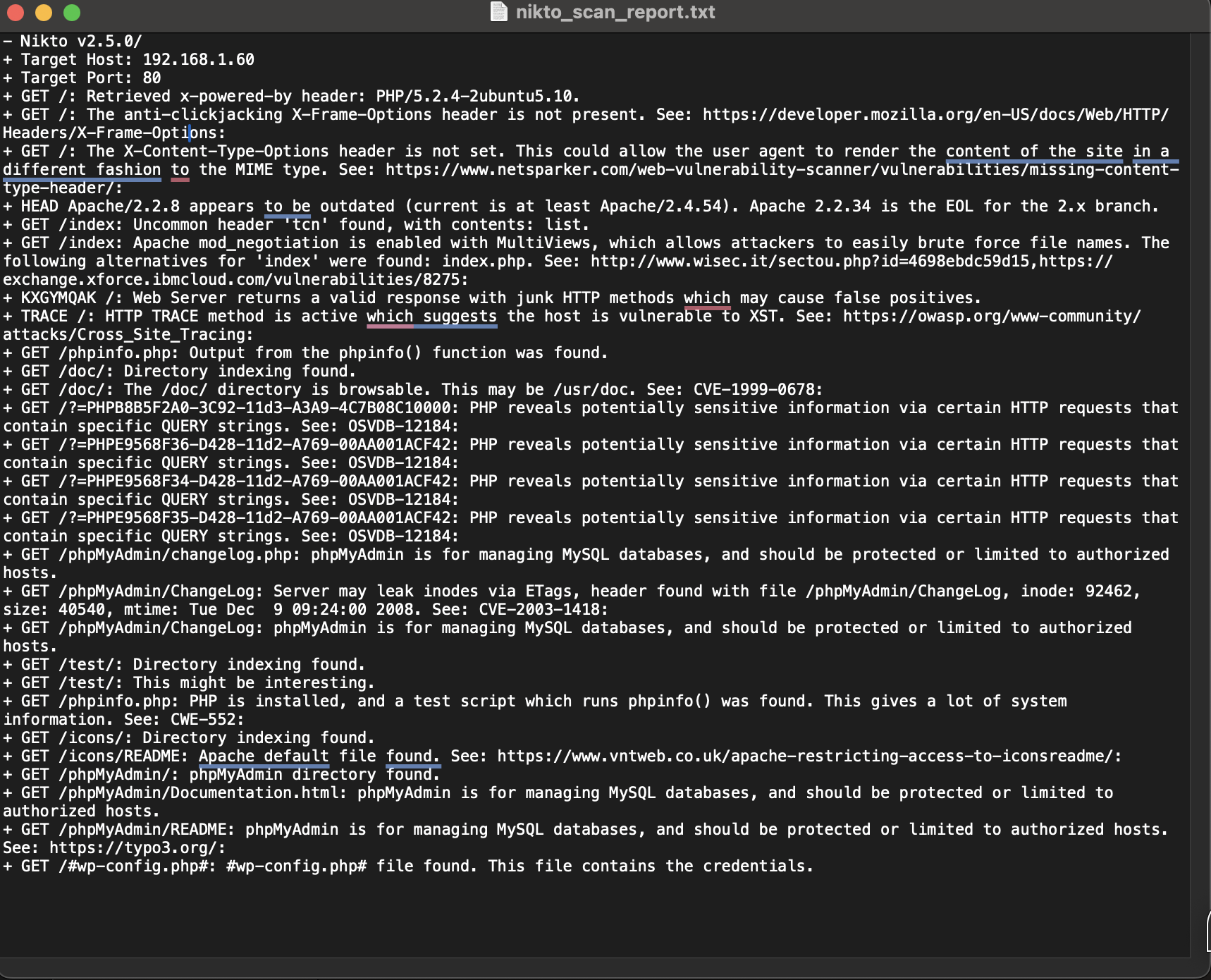
Task: Click the nikto_scan_report.txt title text
Action: [615, 12]
